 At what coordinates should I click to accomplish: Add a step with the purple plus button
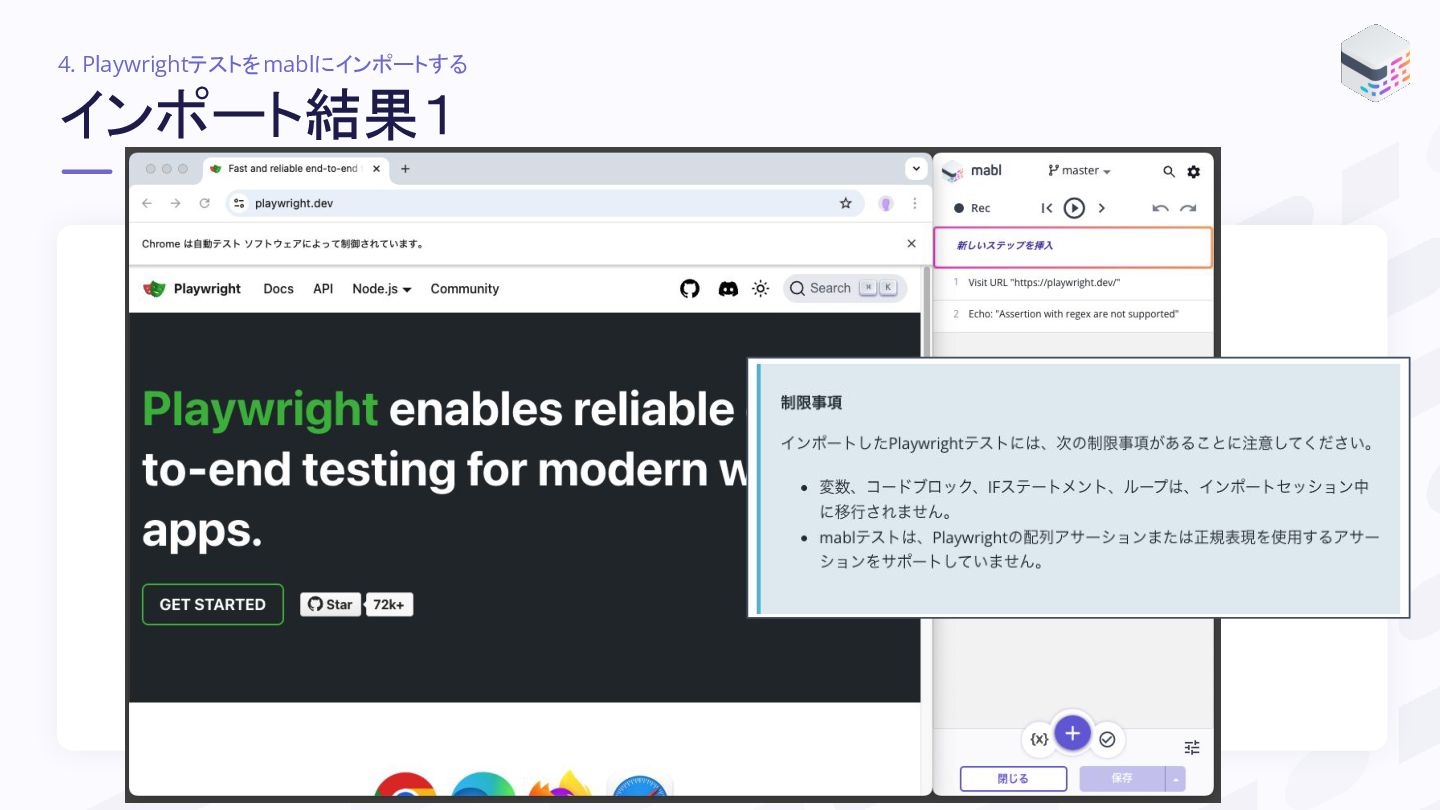1072,733
